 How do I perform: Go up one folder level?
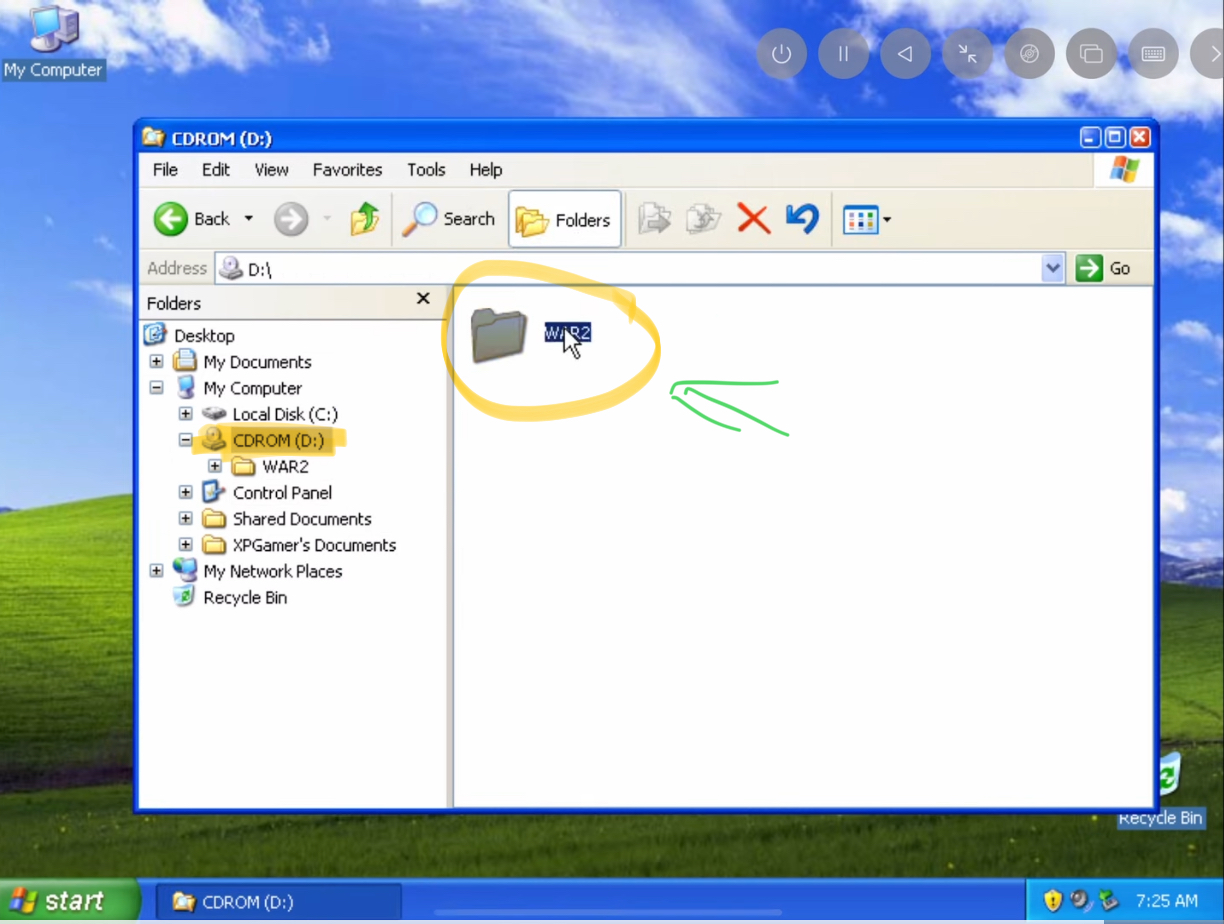tap(365, 218)
